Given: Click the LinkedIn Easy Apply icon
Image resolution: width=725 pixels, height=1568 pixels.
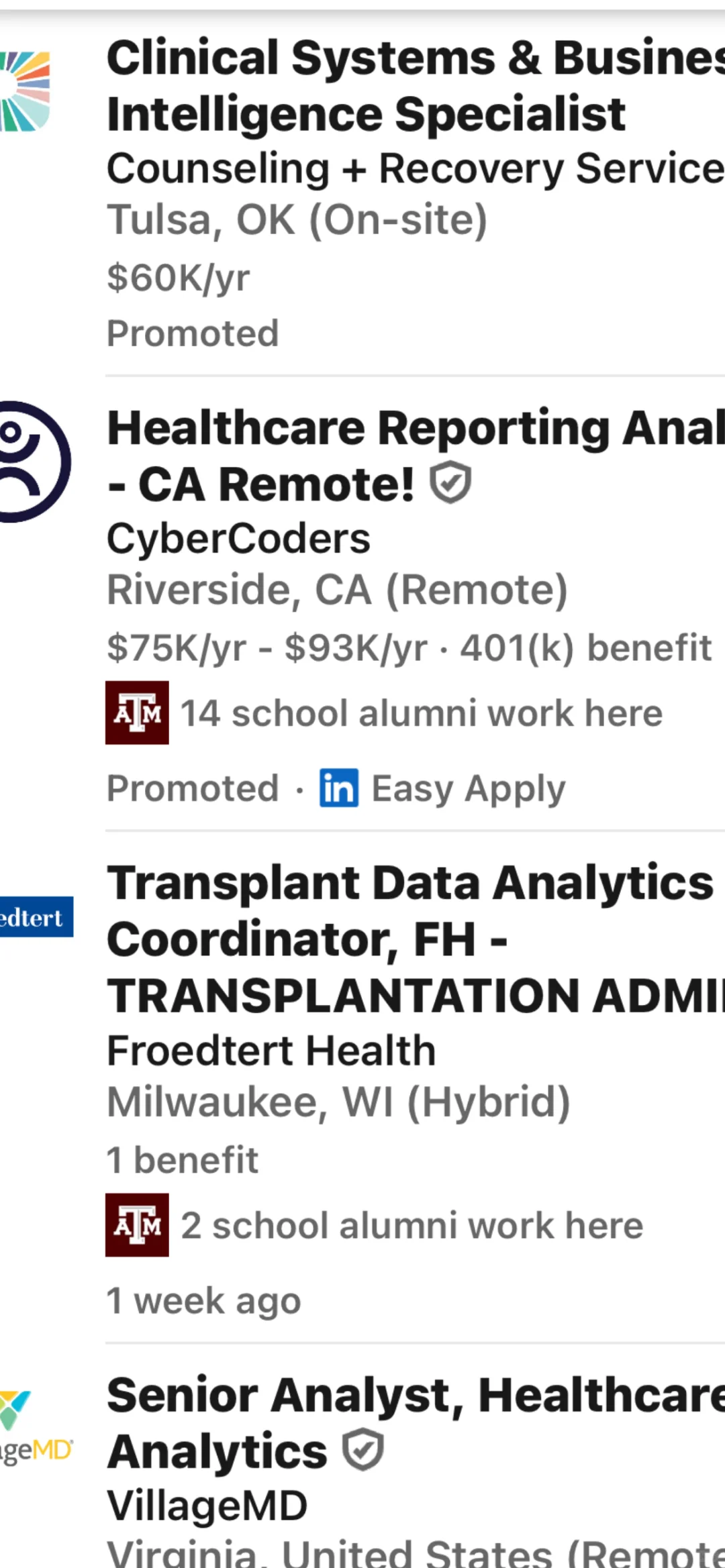Looking at the screenshot, I should [339, 788].
